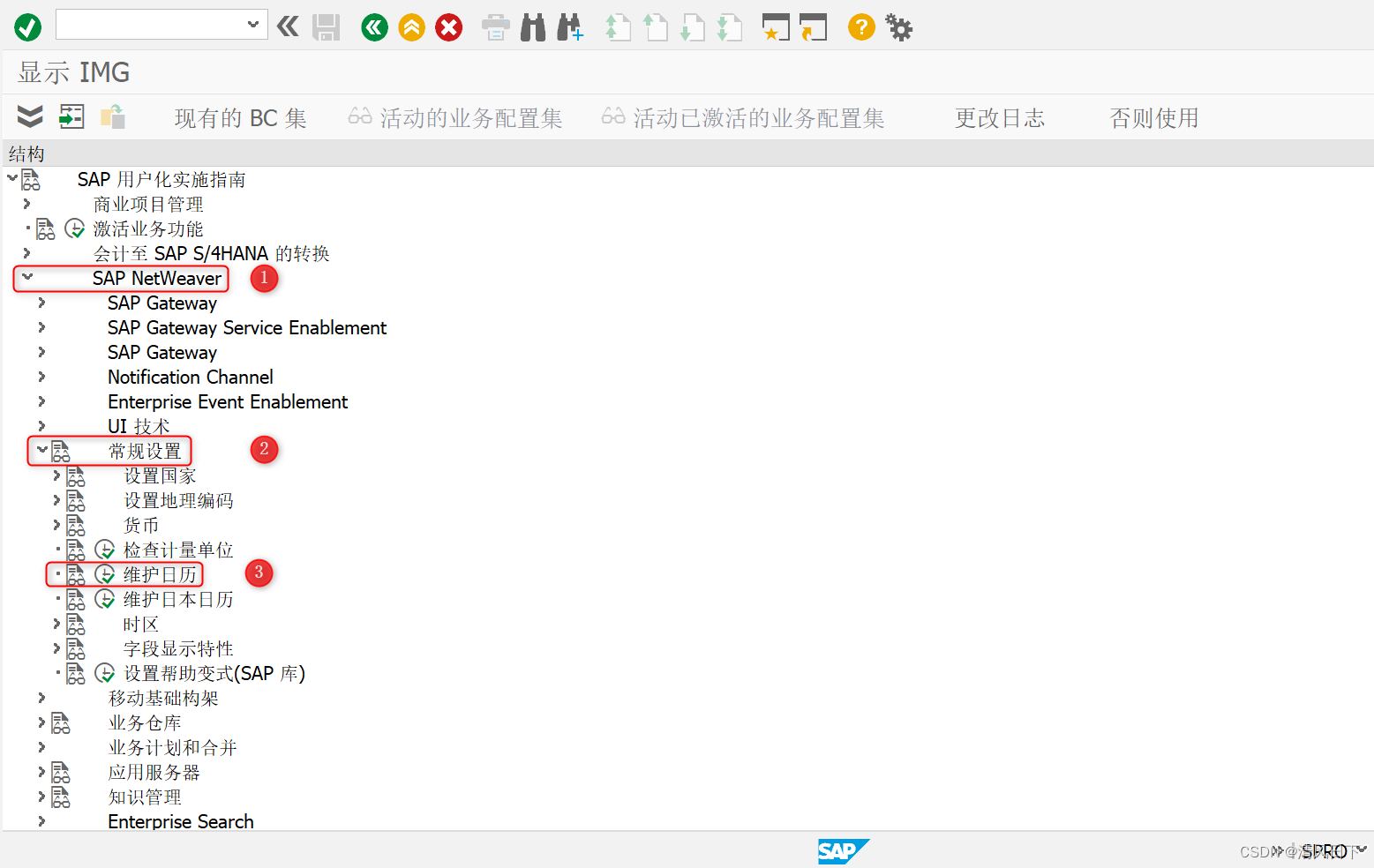Select the 知识管理 tree row
This screenshot has width=1374, height=868.
pyautogui.click(x=145, y=797)
